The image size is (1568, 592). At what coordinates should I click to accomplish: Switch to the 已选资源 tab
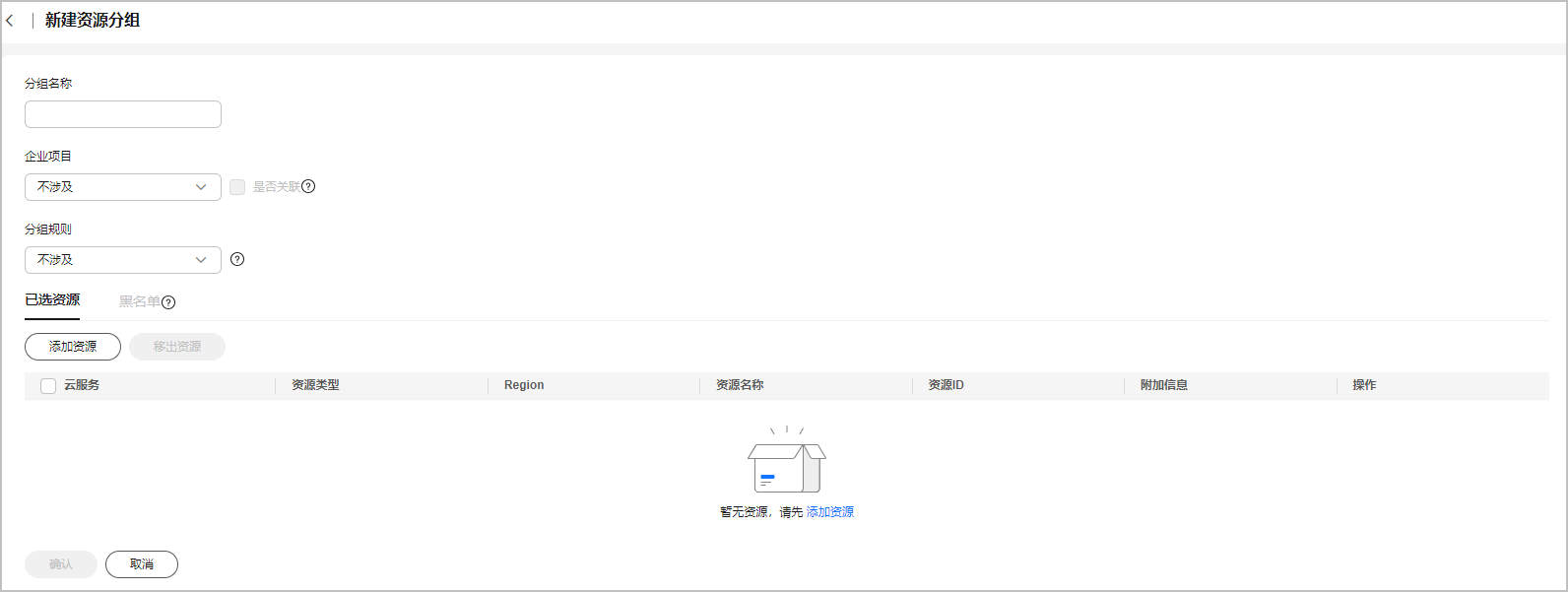(52, 299)
